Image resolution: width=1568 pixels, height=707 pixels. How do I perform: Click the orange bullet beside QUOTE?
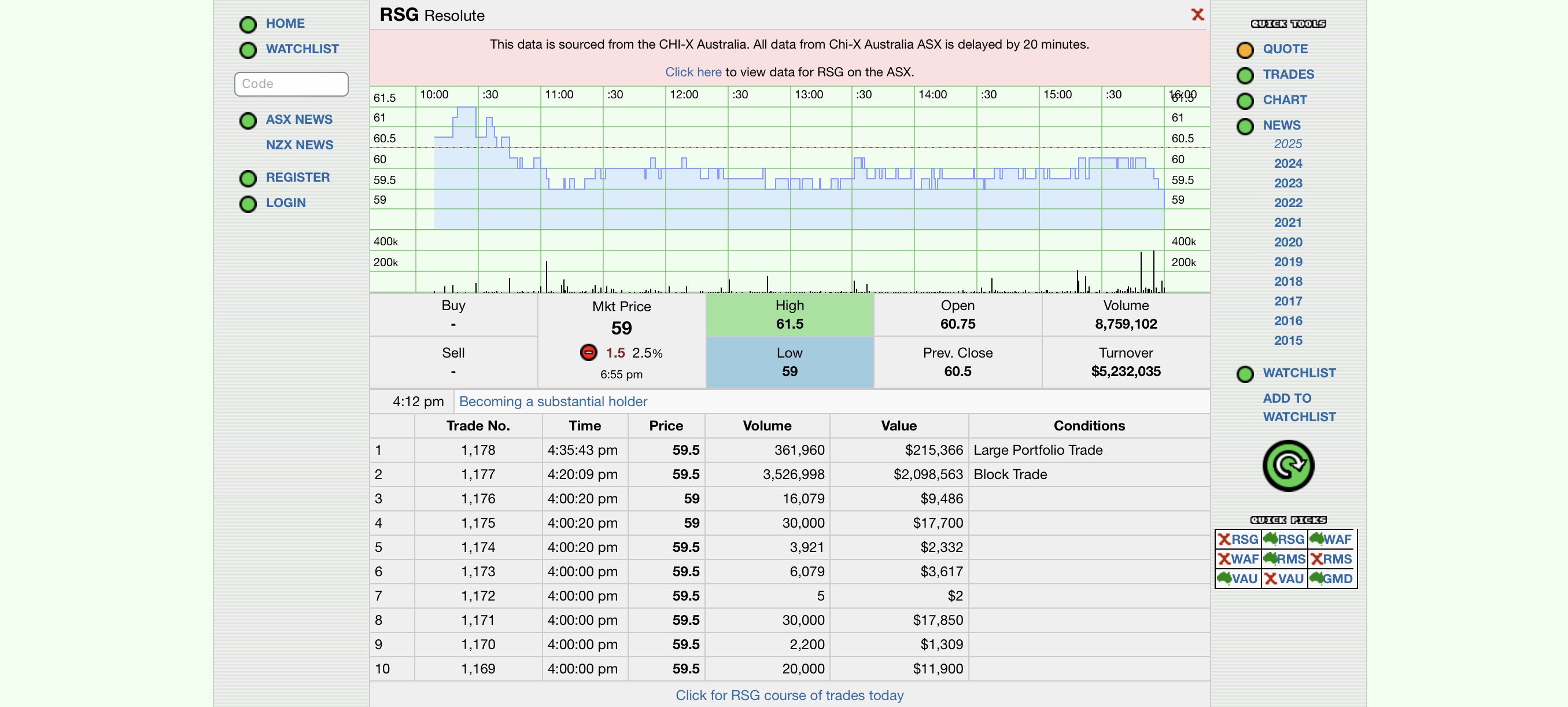pos(1245,50)
